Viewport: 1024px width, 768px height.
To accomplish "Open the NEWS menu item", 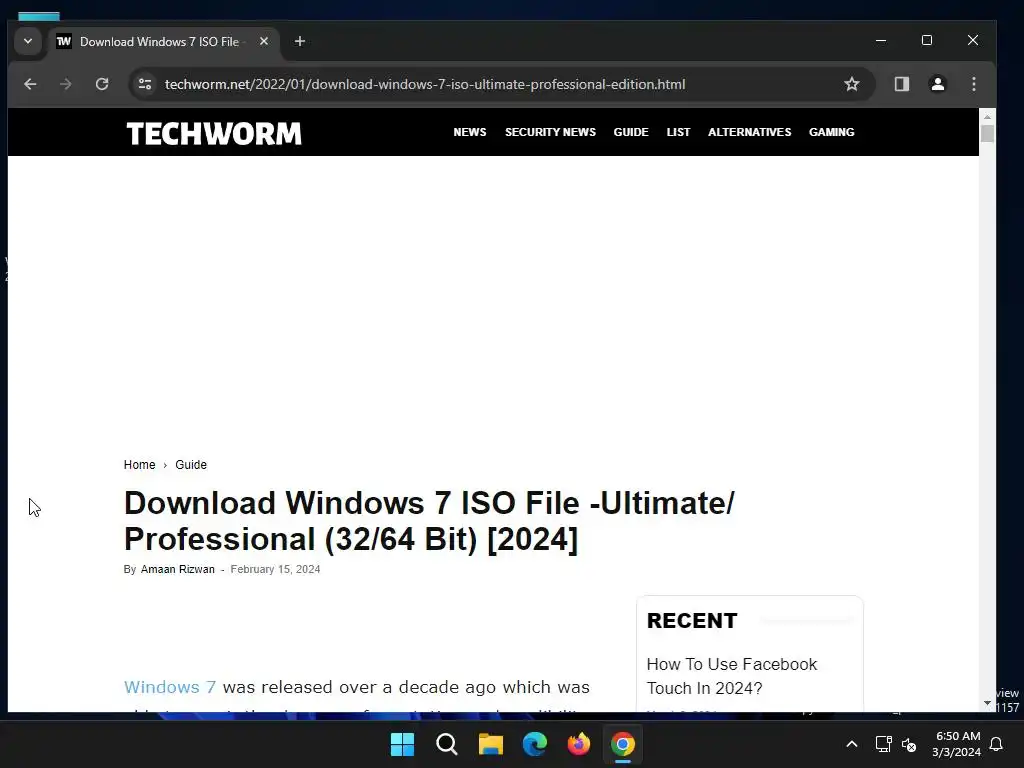I will (470, 132).
